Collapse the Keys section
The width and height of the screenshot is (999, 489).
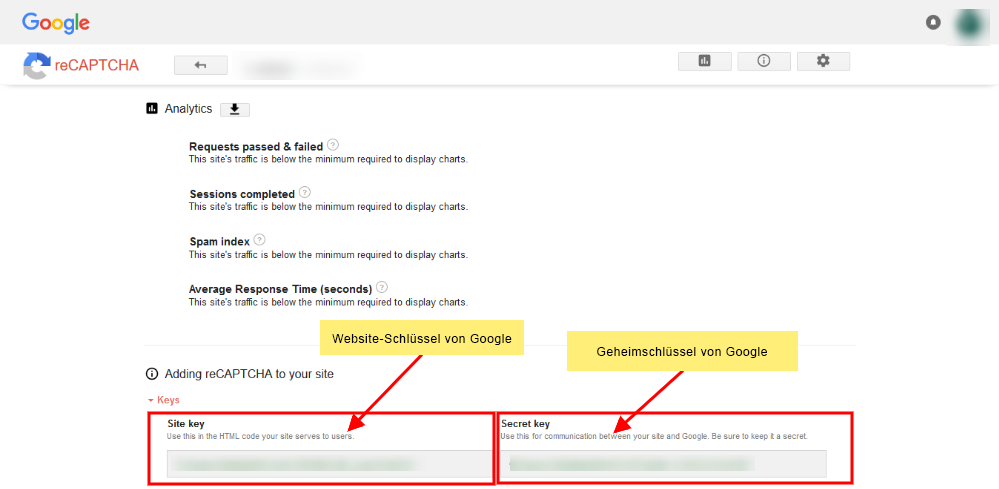[x=163, y=400]
